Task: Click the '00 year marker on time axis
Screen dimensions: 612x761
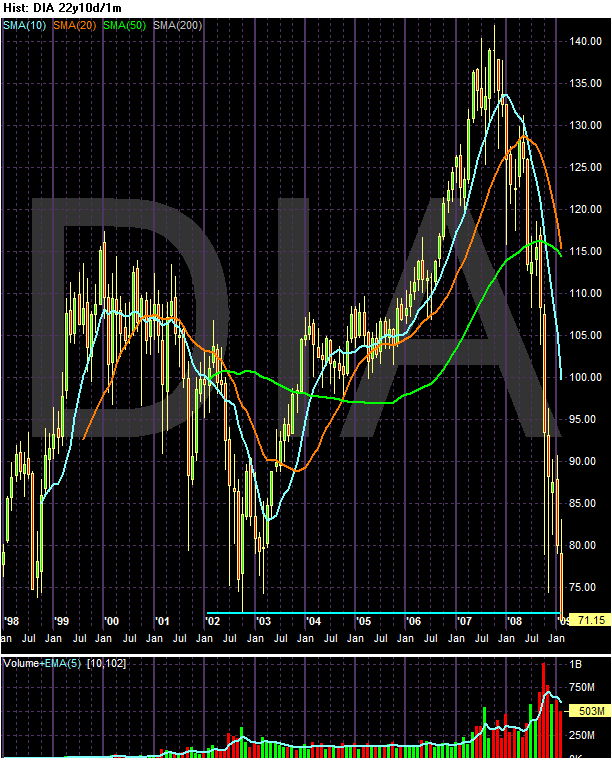Action: pos(111,621)
